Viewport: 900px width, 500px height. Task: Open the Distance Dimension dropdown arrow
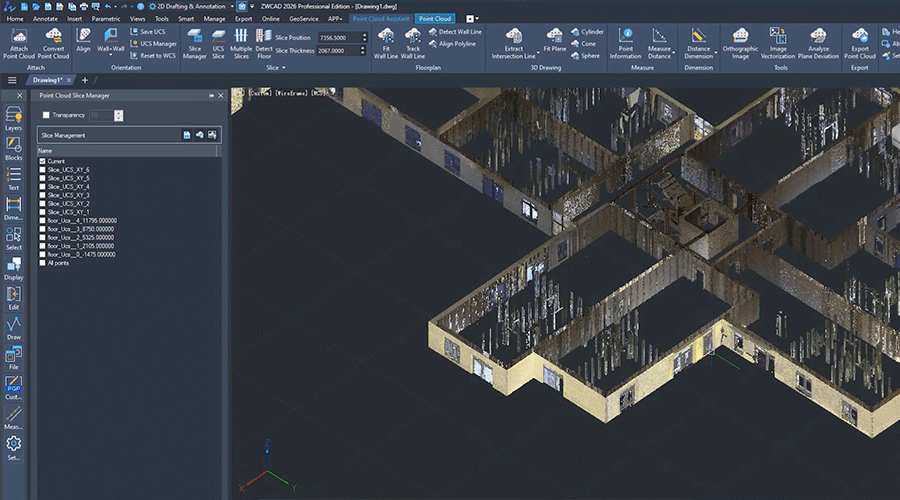pyautogui.click(x=716, y=53)
